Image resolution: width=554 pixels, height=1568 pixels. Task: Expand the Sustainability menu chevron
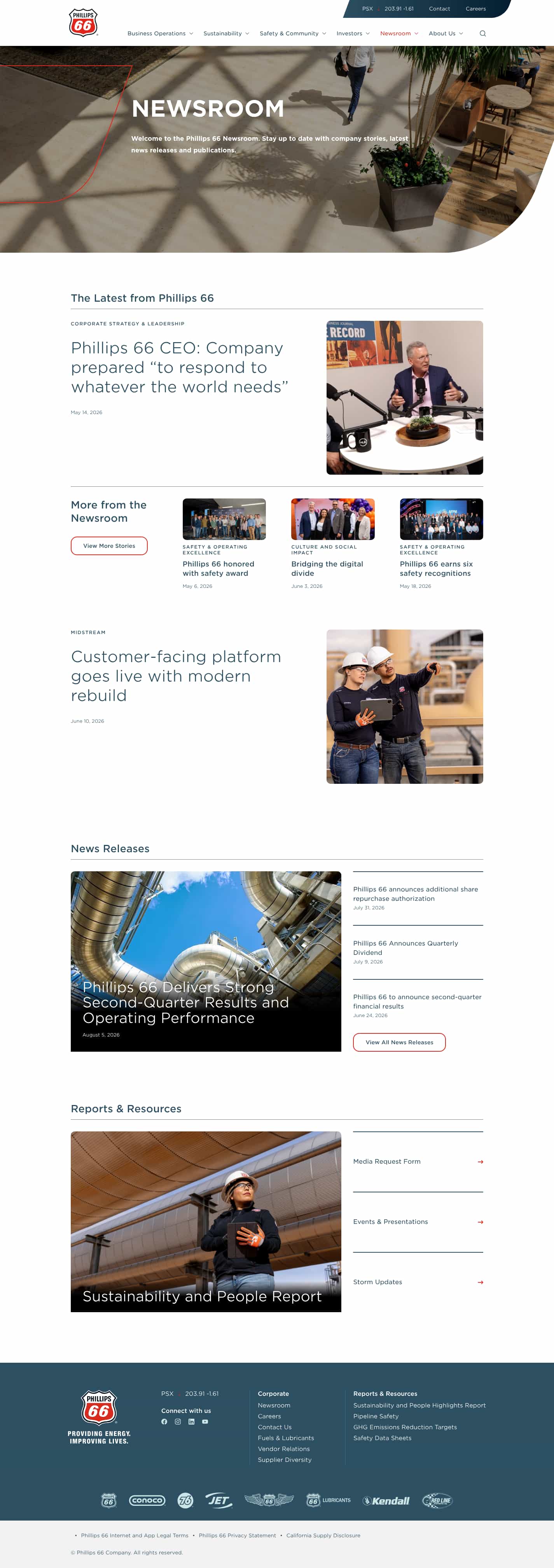pos(247,33)
